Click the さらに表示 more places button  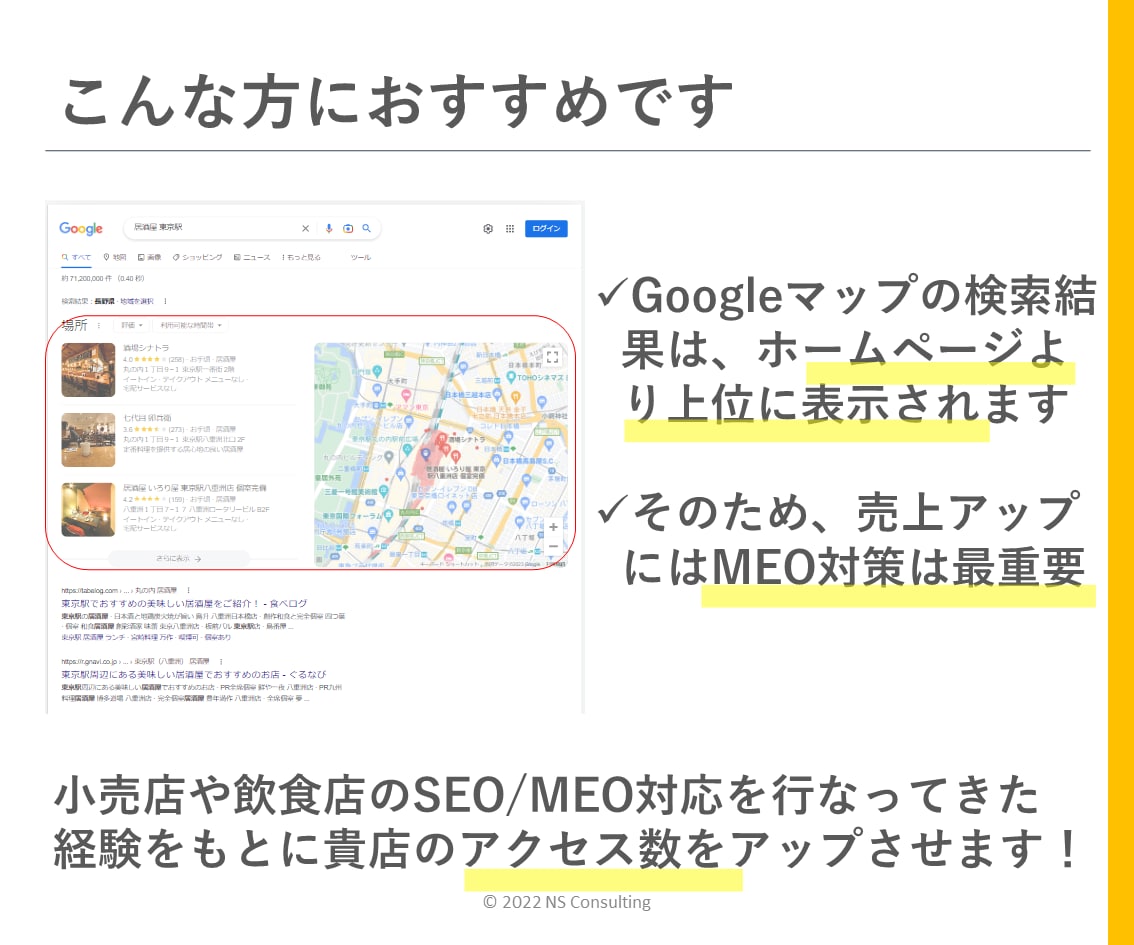179,558
